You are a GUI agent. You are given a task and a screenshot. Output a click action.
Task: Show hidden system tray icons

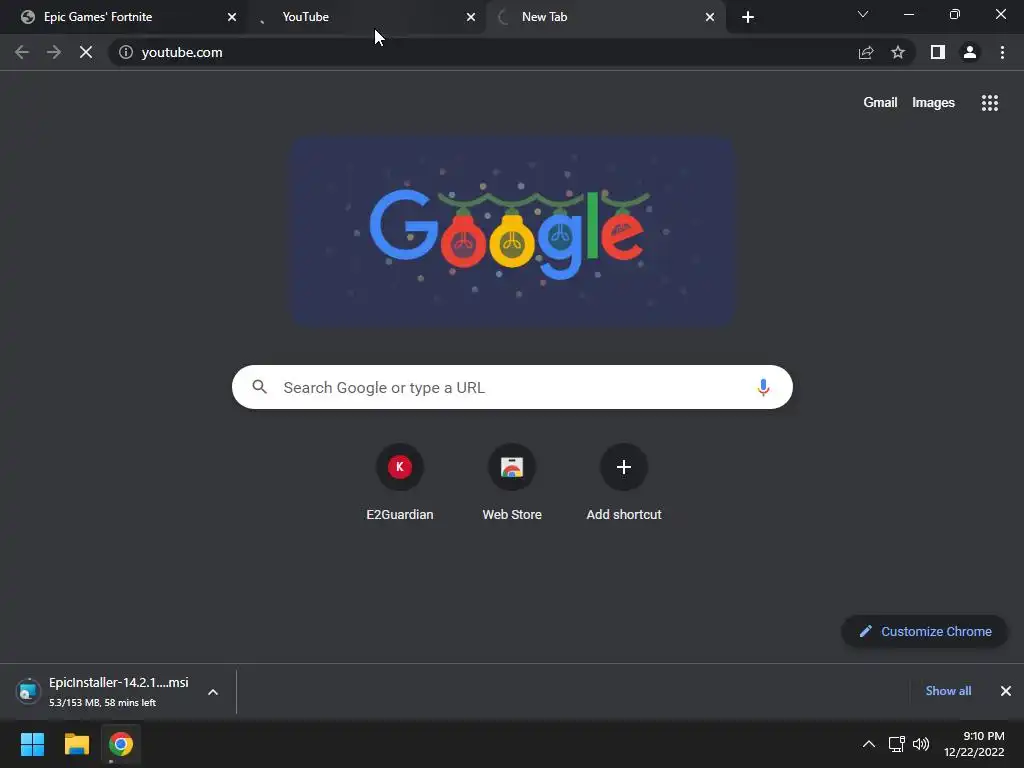[869, 744]
